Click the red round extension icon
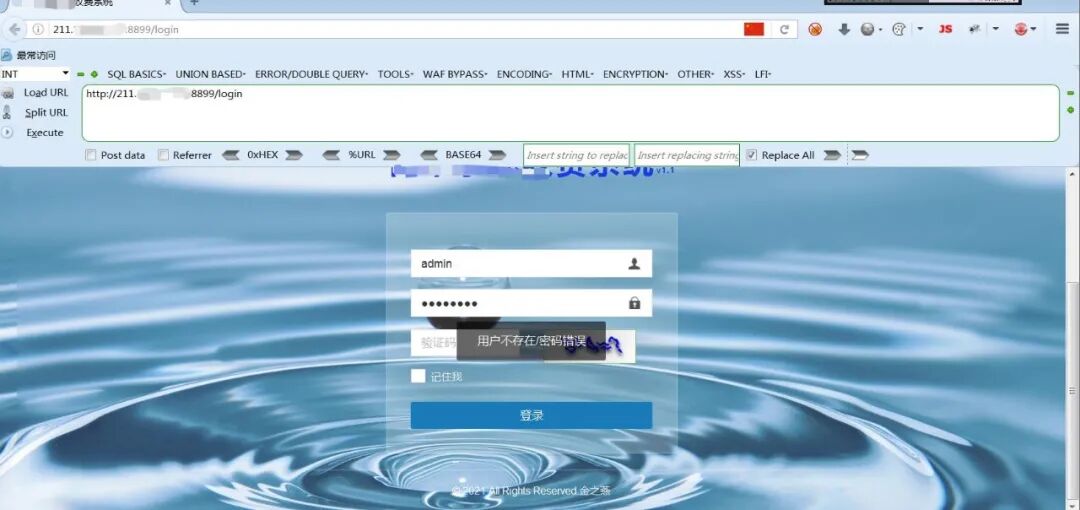This screenshot has height=510, width=1080. (x=1021, y=29)
